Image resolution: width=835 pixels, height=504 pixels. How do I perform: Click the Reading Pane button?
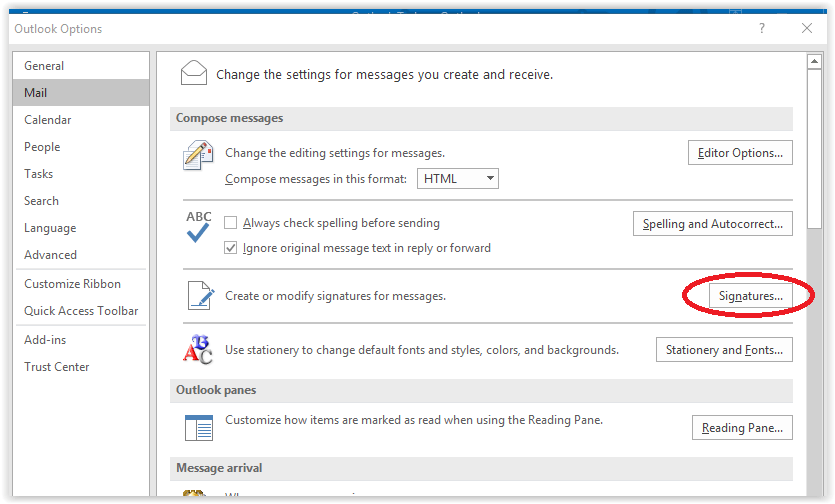tap(742, 428)
